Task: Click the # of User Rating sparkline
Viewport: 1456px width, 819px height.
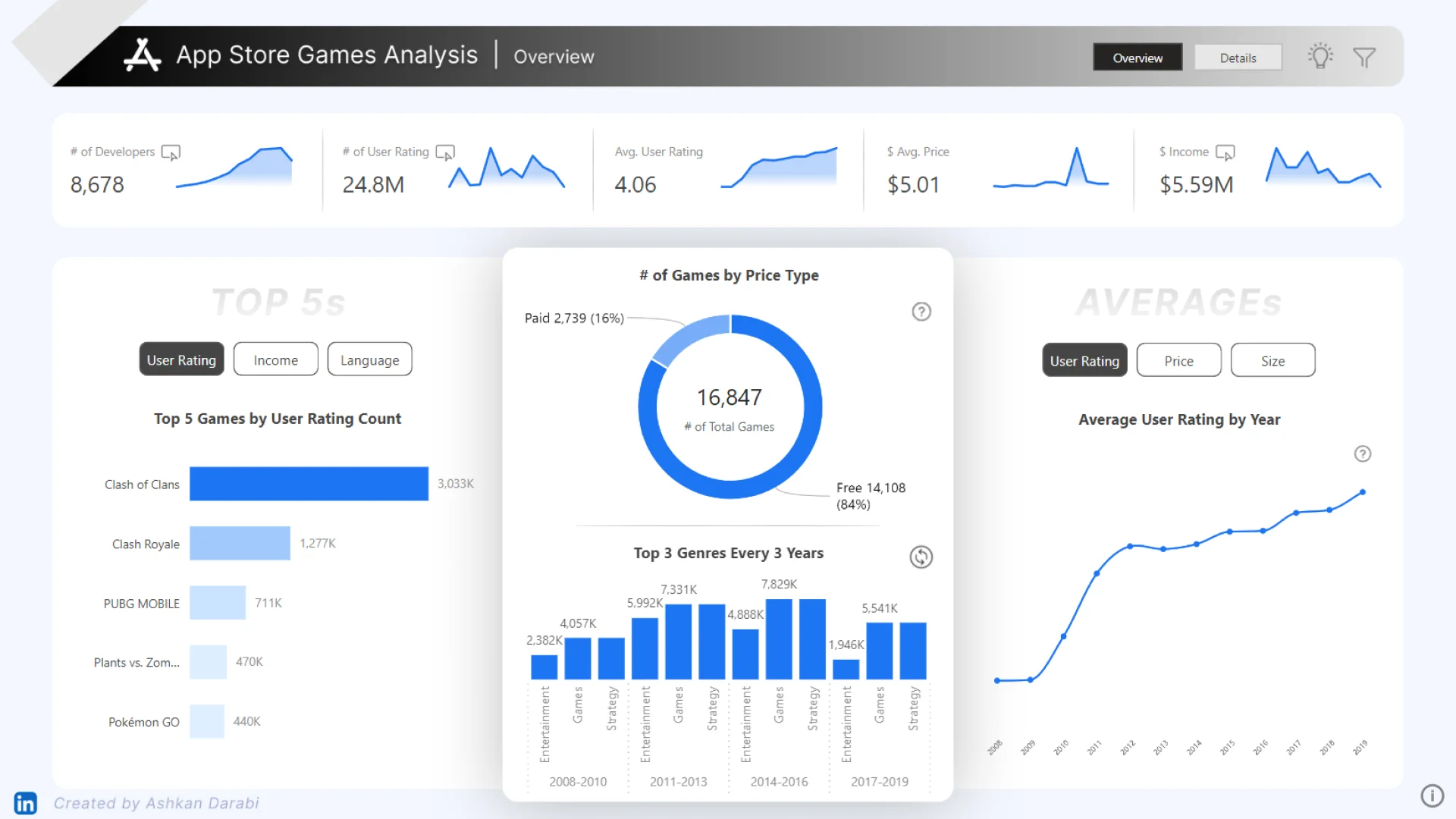Action: click(x=507, y=168)
